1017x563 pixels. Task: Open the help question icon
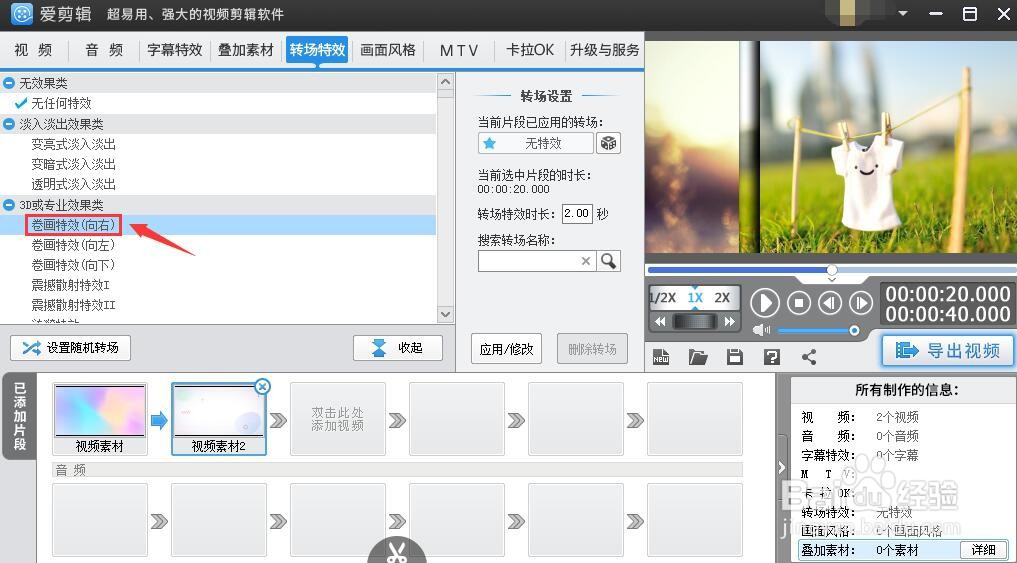[x=772, y=357]
